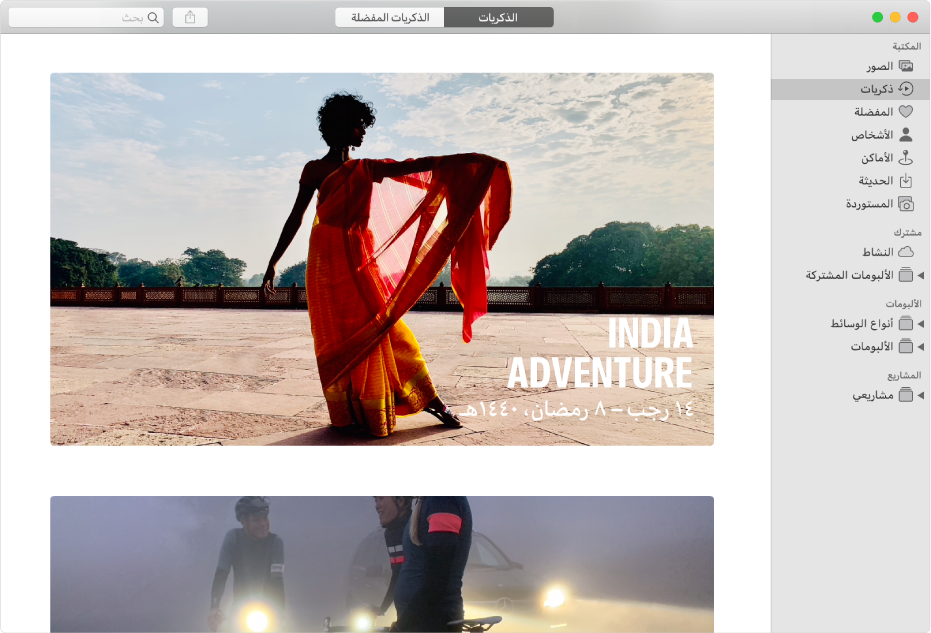This screenshot has width=931, height=633.
Task: Click the Media Types (أنواع الوسائط) folder icon
Action: pyautogui.click(x=905, y=323)
